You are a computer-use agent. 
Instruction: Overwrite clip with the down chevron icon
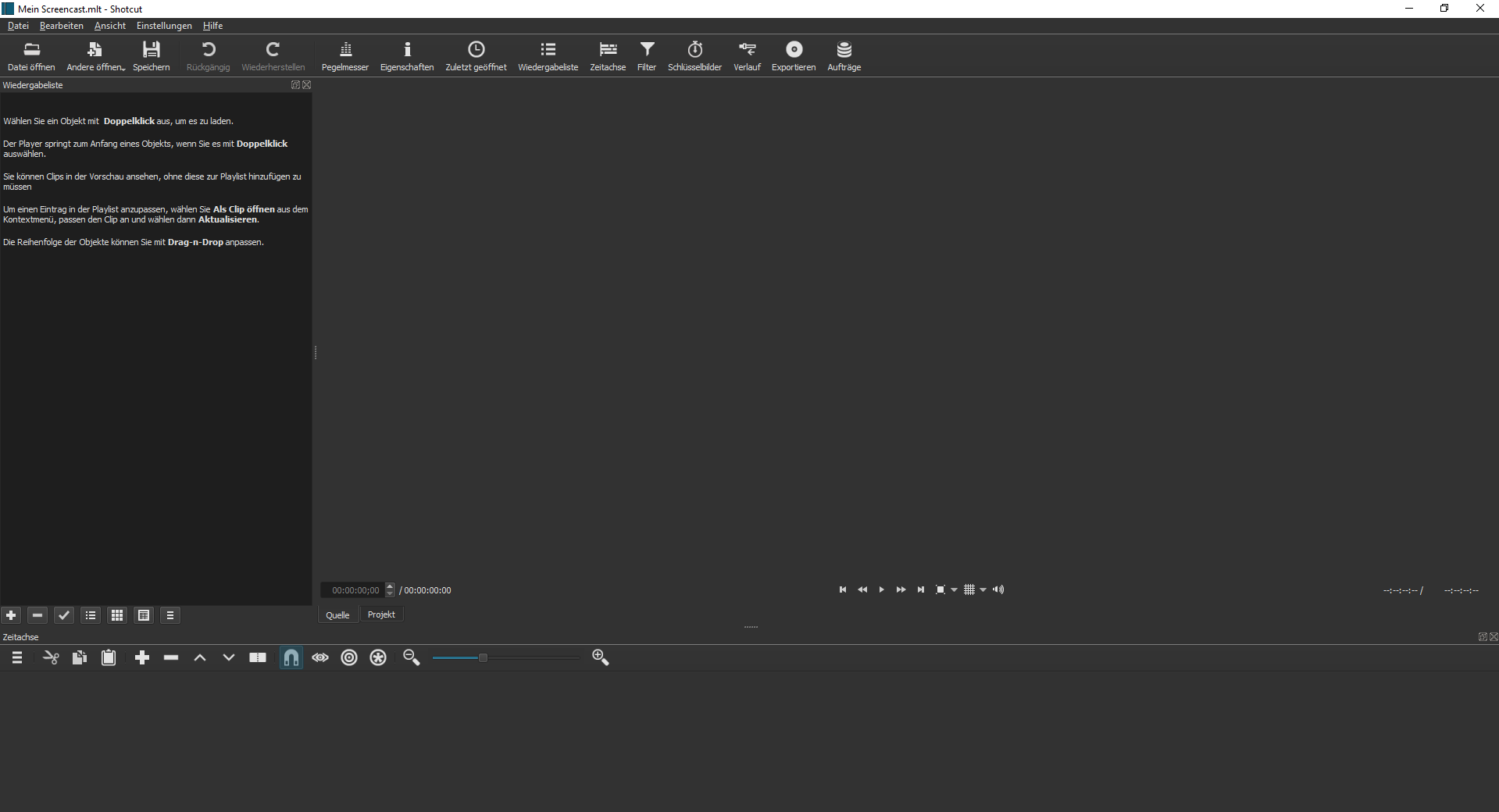click(229, 657)
